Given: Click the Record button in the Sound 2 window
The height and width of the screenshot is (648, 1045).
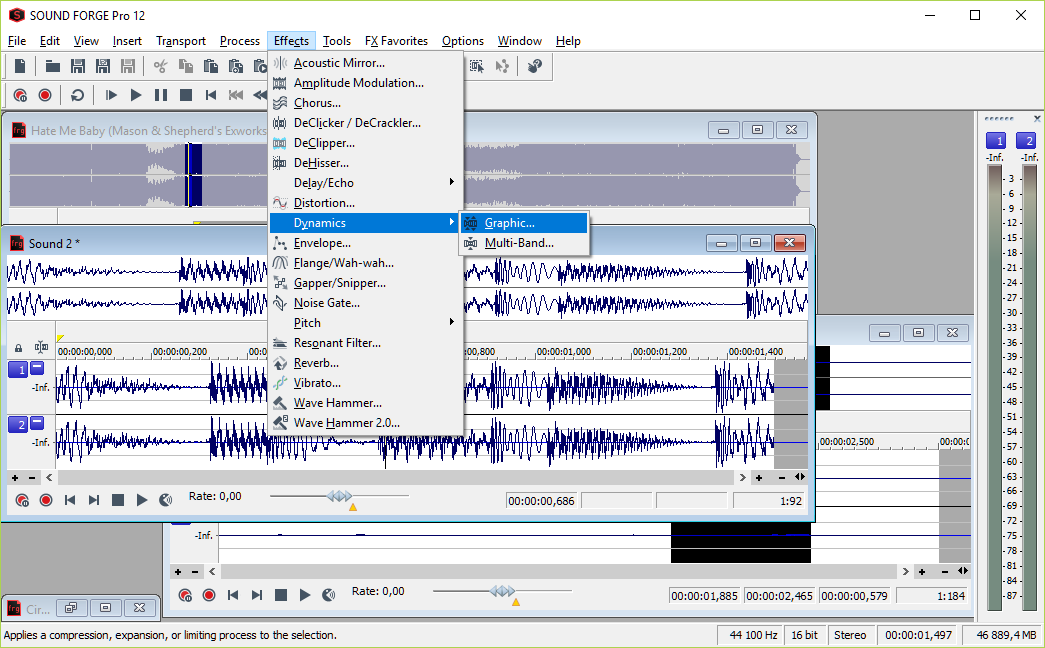Looking at the screenshot, I should (x=46, y=500).
